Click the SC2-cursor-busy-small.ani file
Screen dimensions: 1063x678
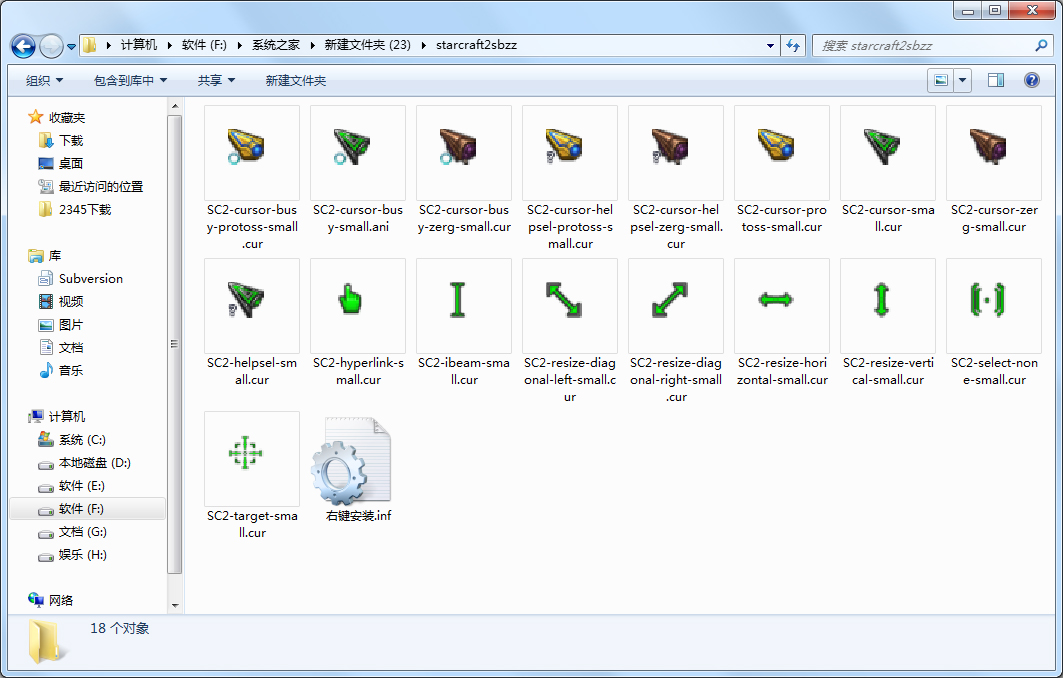(357, 148)
